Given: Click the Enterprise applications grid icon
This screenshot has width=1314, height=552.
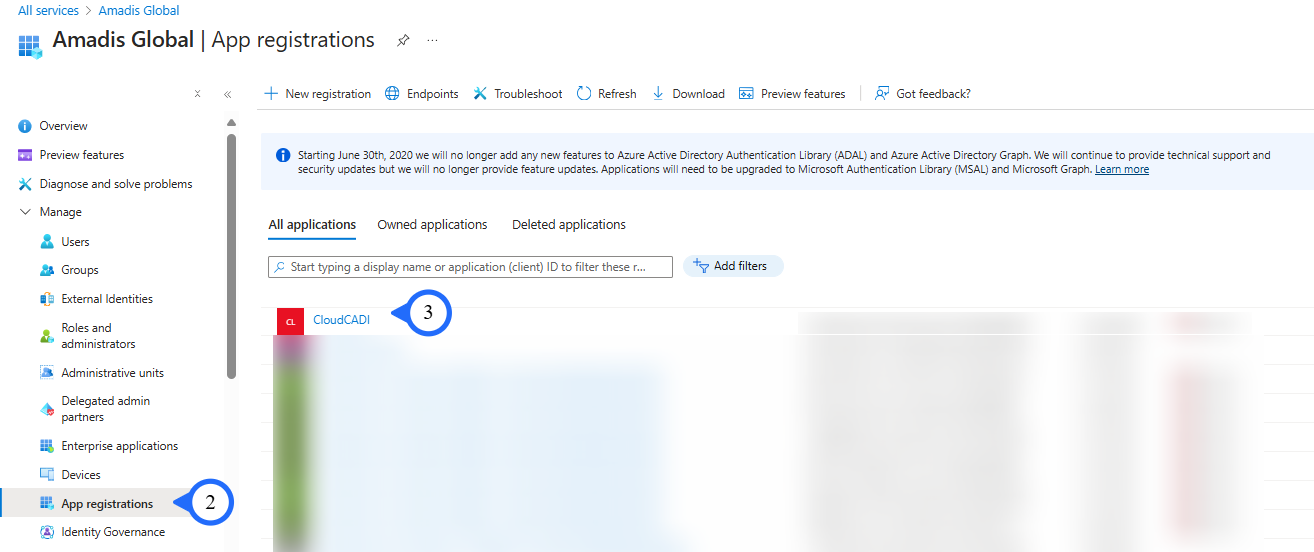Looking at the screenshot, I should click(46, 445).
